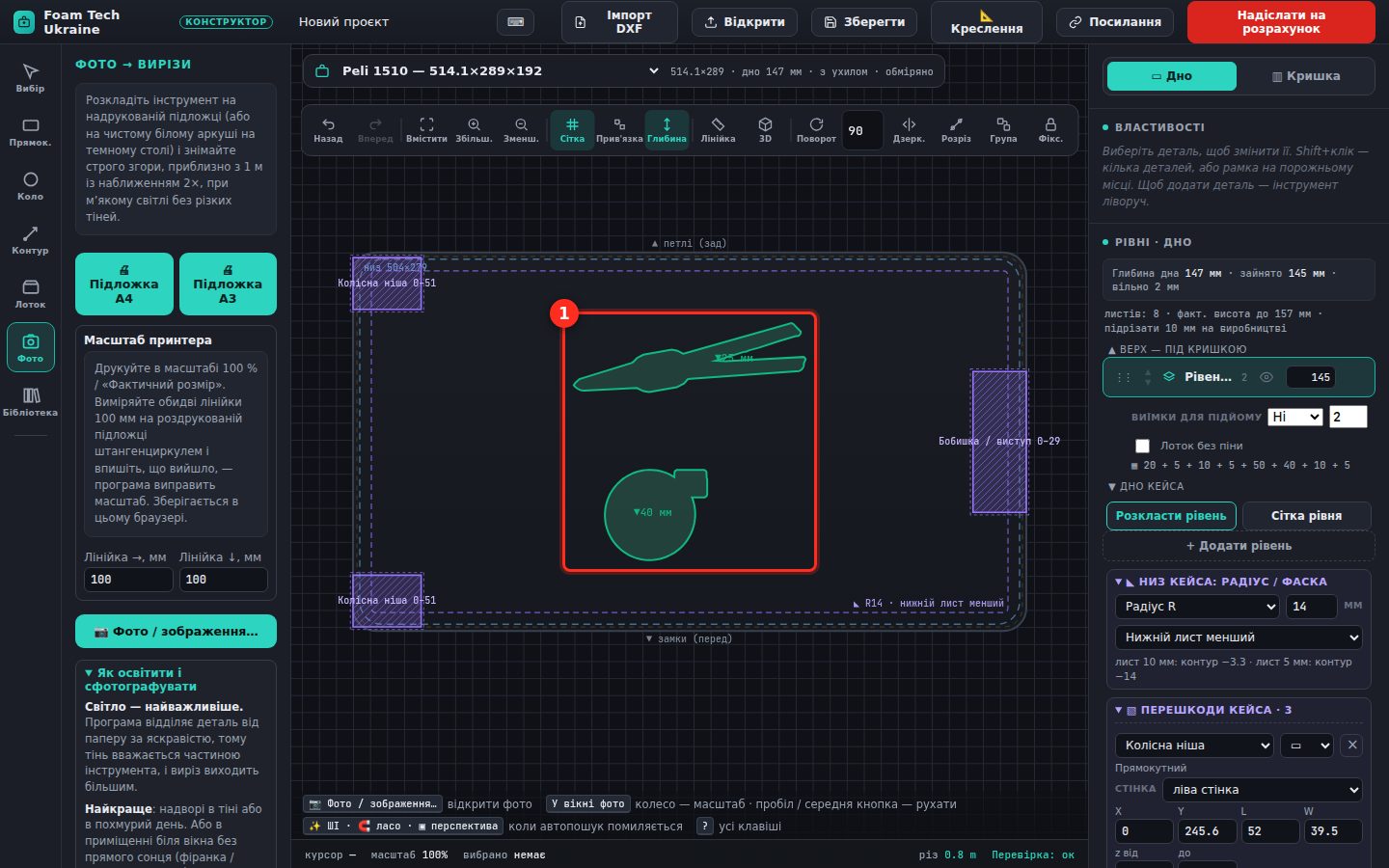Click the Імпорт DXF button
This screenshot has width=1389, height=868.
619,22
